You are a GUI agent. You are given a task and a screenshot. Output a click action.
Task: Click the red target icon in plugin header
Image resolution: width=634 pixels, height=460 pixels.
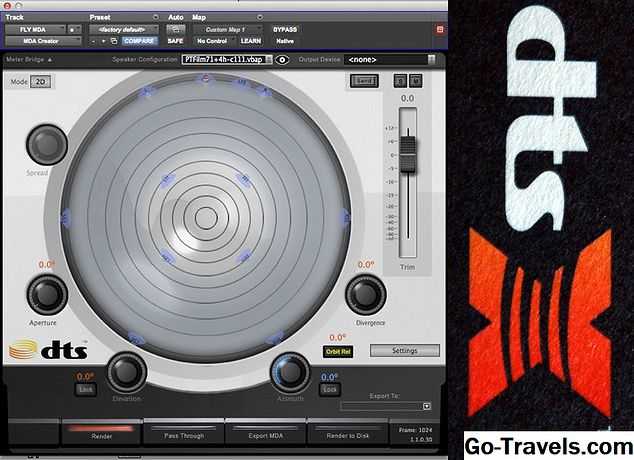pos(440,29)
